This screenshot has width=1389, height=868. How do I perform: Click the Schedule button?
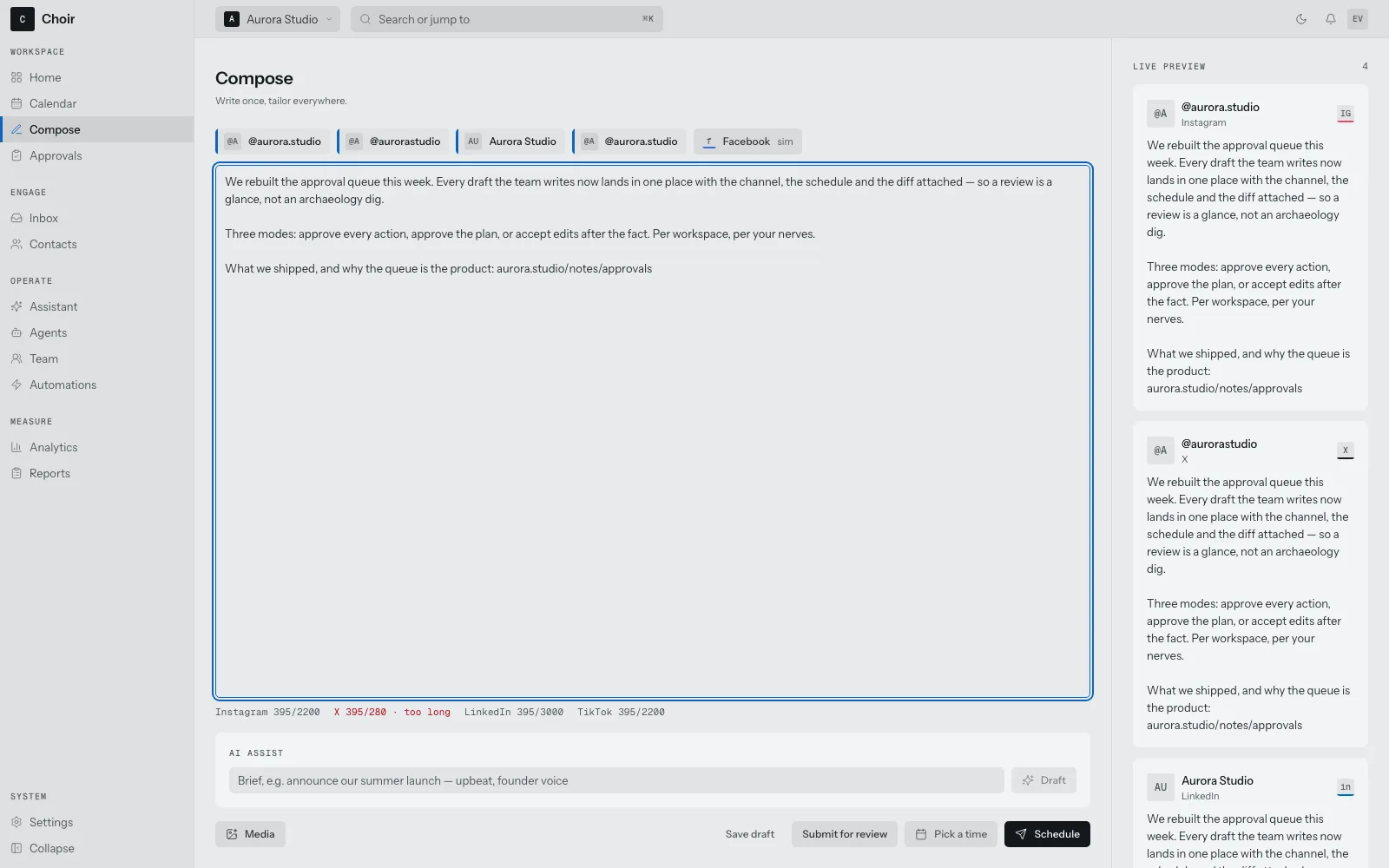click(x=1047, y=834)
